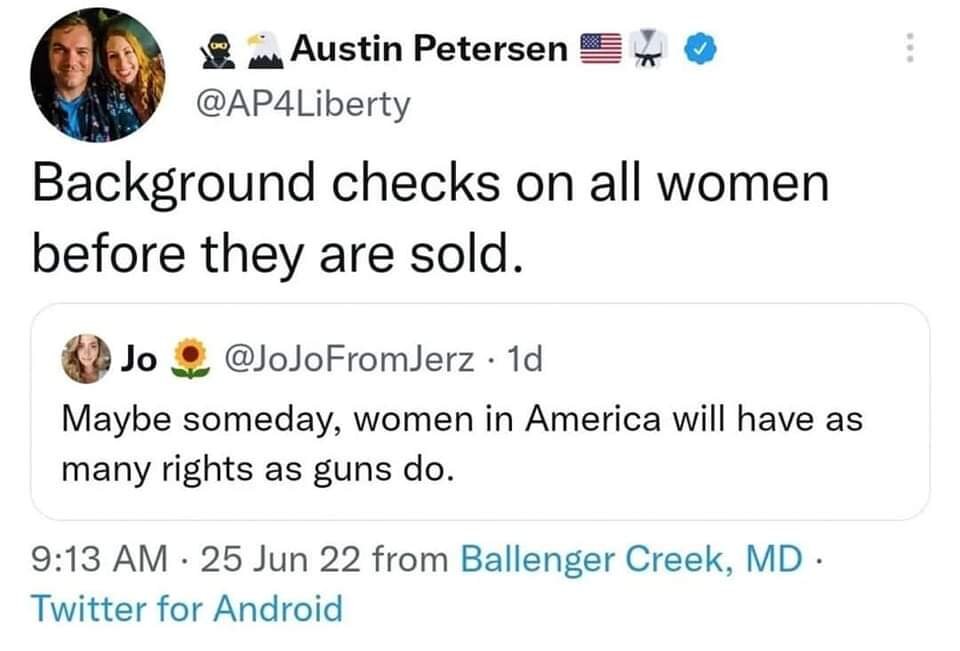
Task: Click the martial arts uniform emoji
Action: [x=652, y=48]
